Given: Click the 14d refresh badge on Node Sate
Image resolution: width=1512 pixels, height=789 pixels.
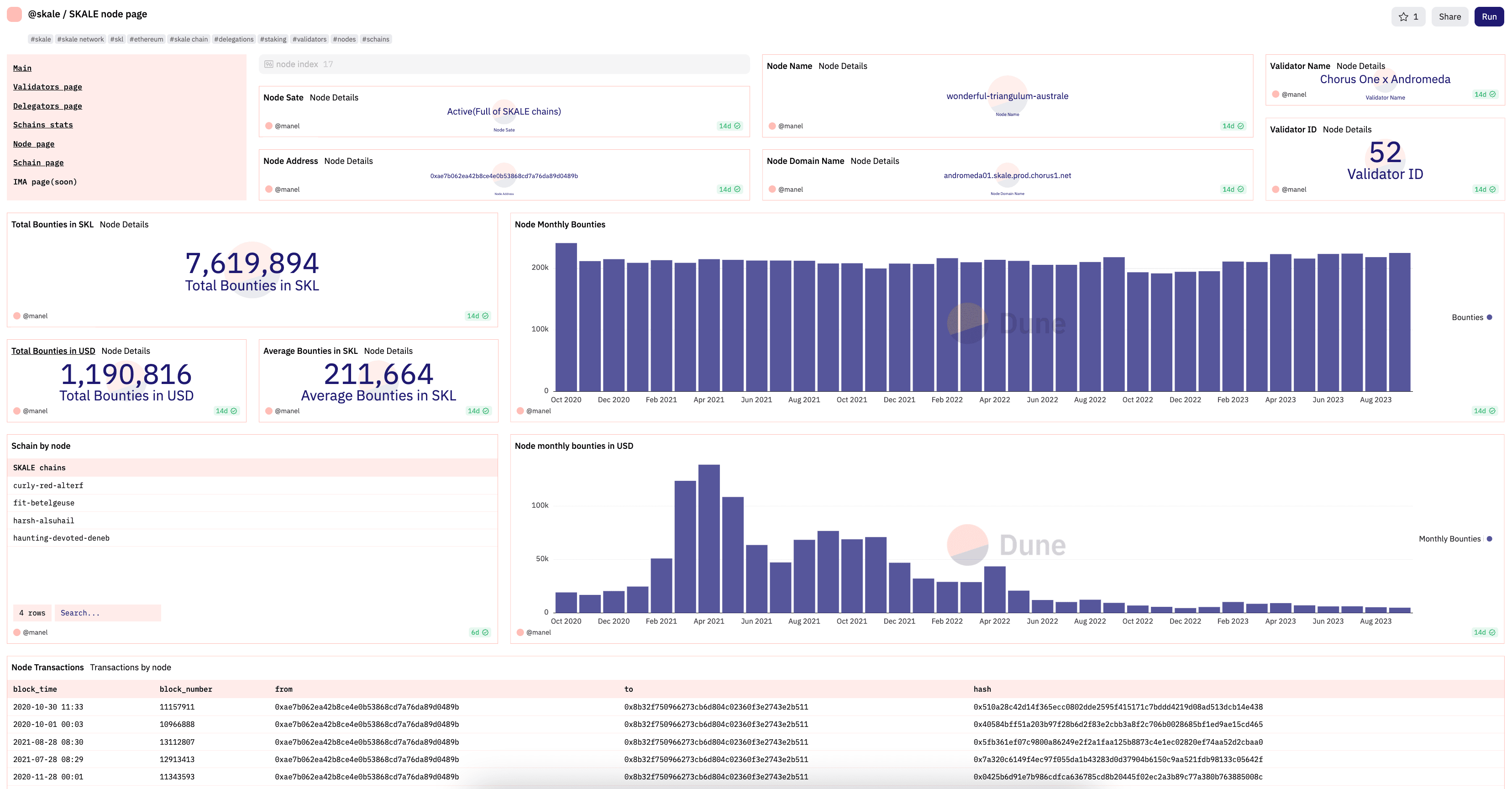Looking at the screenshot, I should 730,126.
